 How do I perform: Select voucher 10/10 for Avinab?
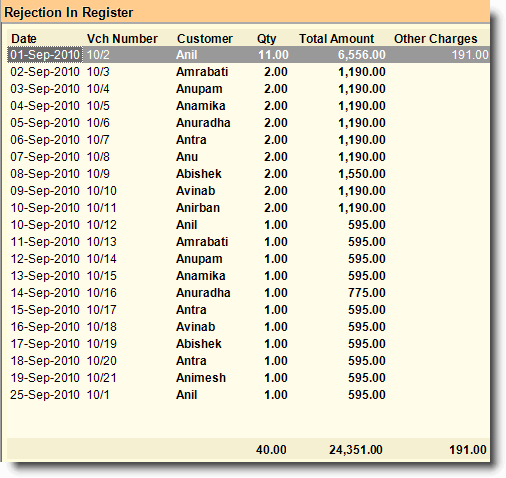point(248,191)
